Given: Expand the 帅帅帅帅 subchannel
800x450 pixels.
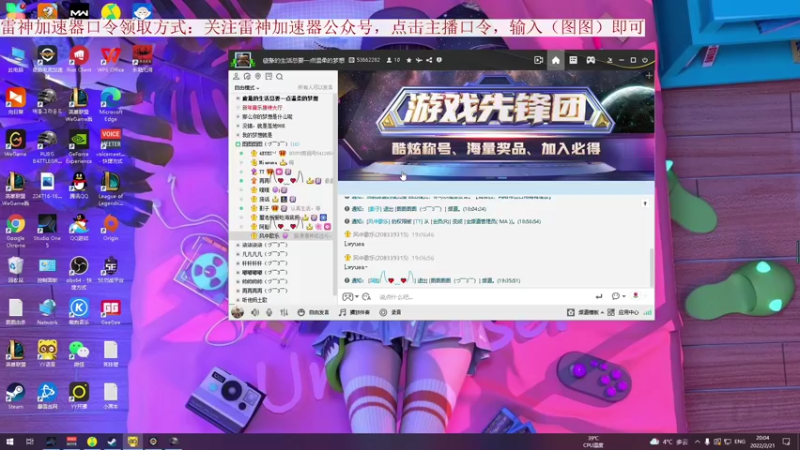Looking at the screenshot, I should tap(238, 282).
